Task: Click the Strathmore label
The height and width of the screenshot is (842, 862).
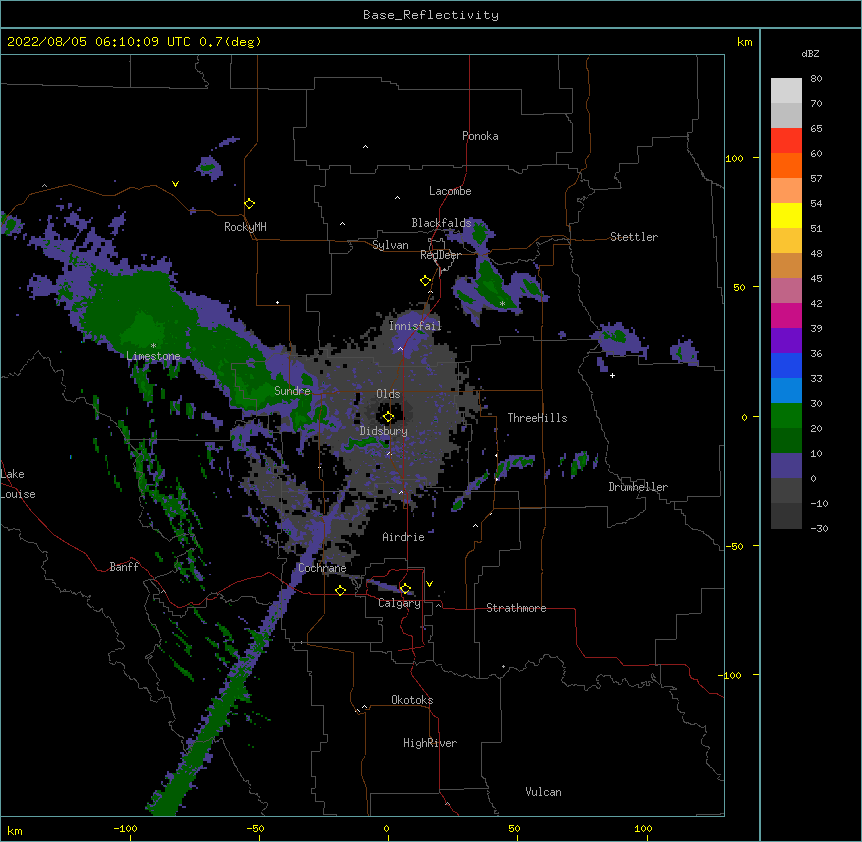Action: [516, 608]
